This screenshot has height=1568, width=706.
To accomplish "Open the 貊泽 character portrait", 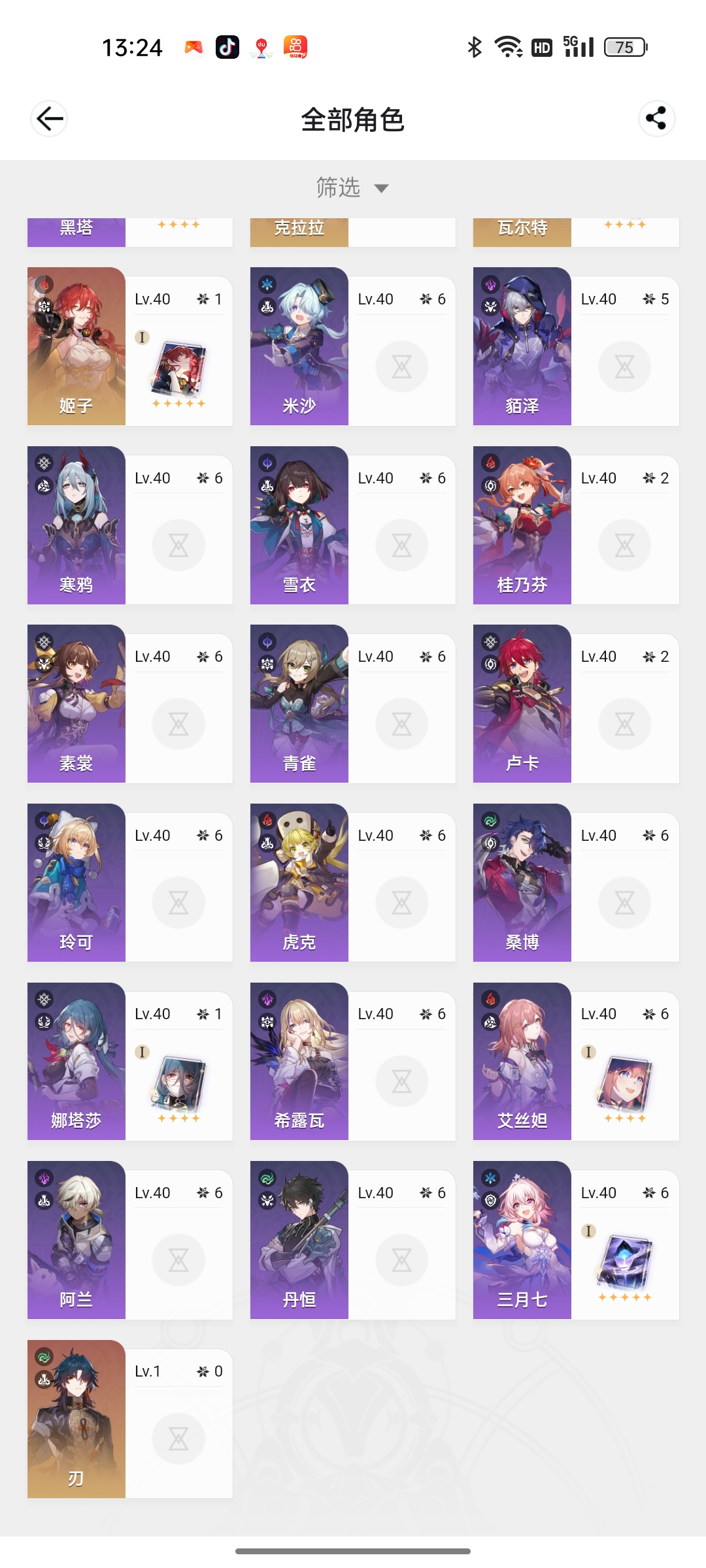I will click(x=522, y=346).
